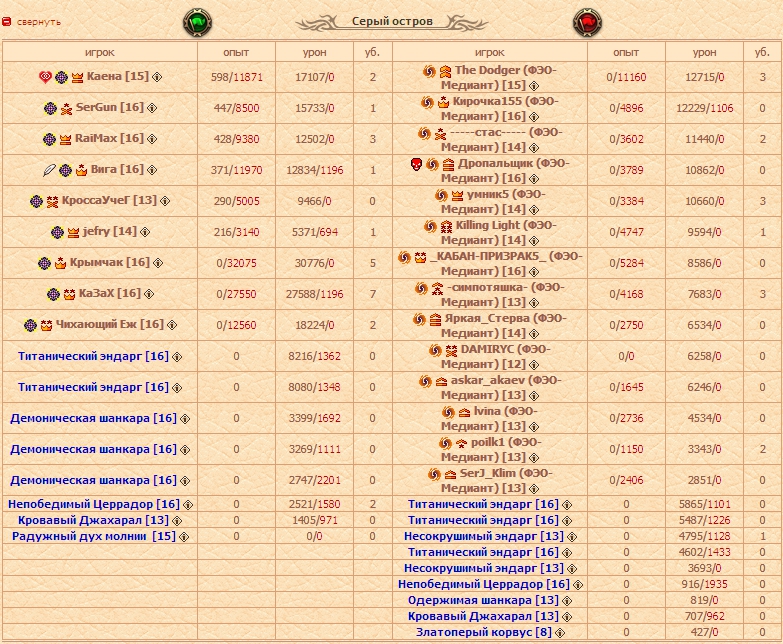The width and height of the screenshot is (783, 644).
Task: Collapse the battle table via свернуть
Action: 38,22
